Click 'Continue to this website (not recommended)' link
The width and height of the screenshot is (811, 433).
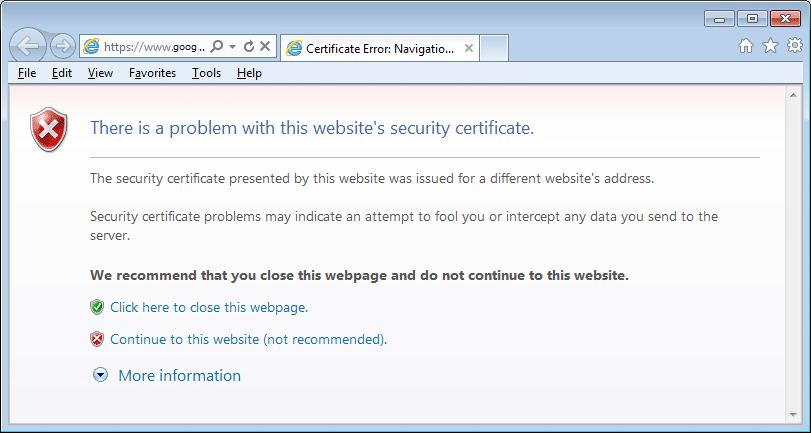249,339
